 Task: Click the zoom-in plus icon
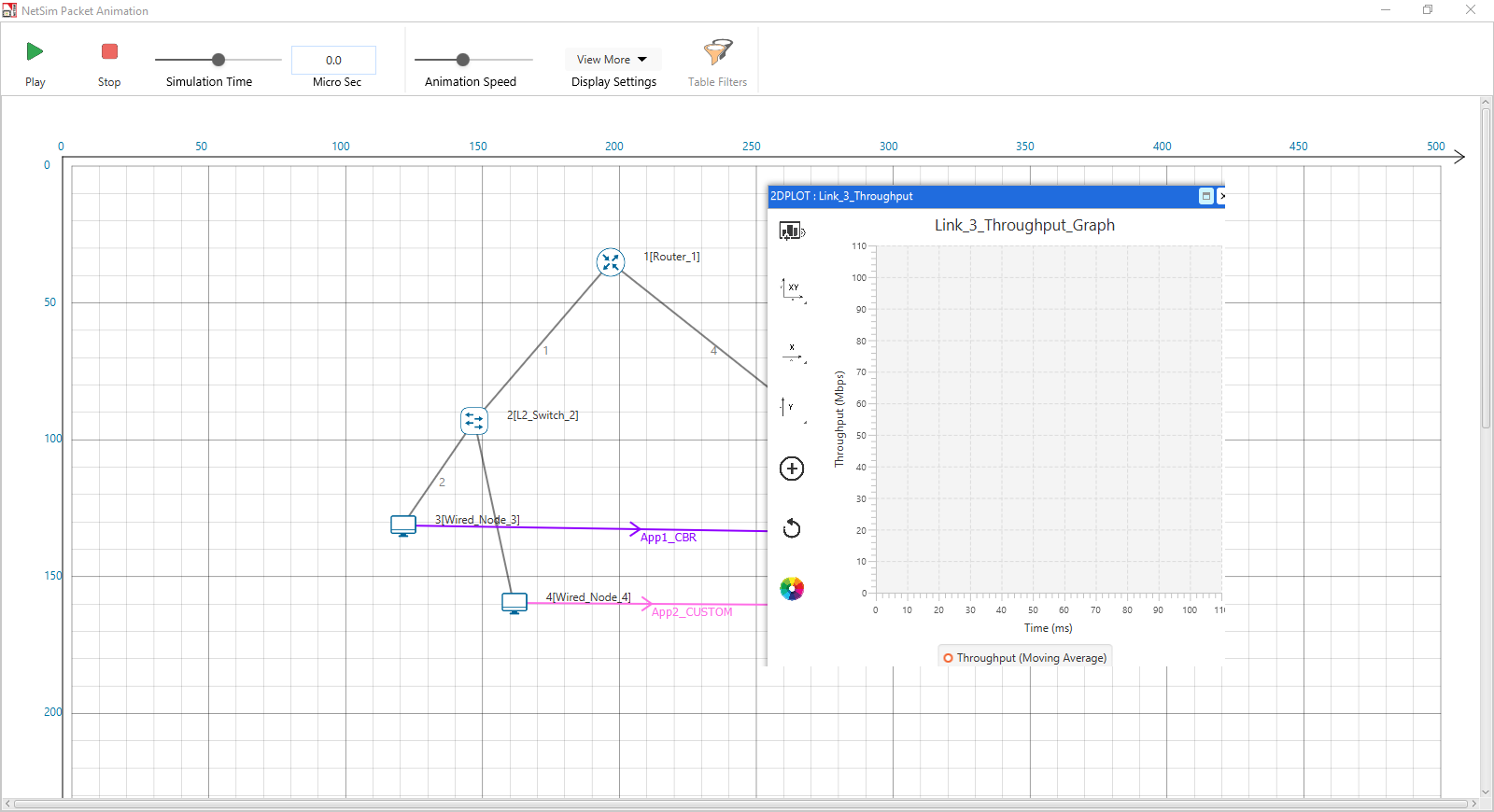coord(792,469)
